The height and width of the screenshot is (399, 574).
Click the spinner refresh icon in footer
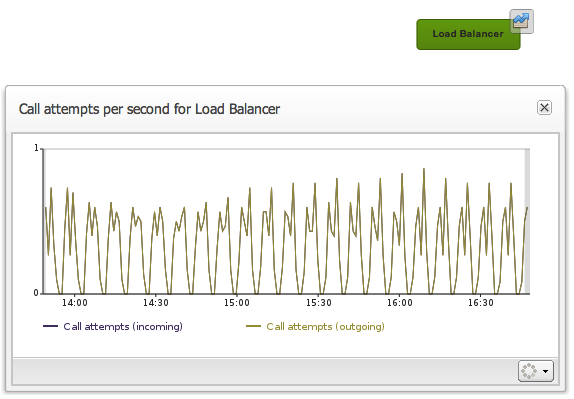click(x=529, y=371)
